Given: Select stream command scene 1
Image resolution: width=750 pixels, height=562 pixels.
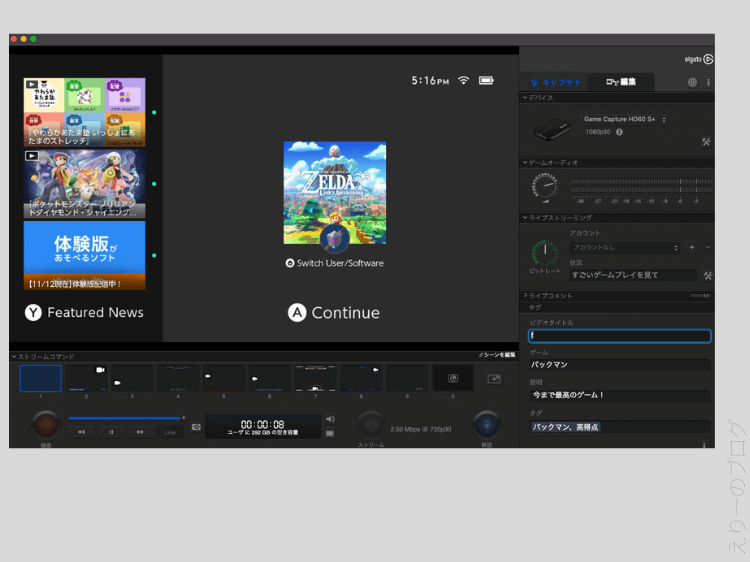Looking at the screenshot, I should tap(41, 378).
